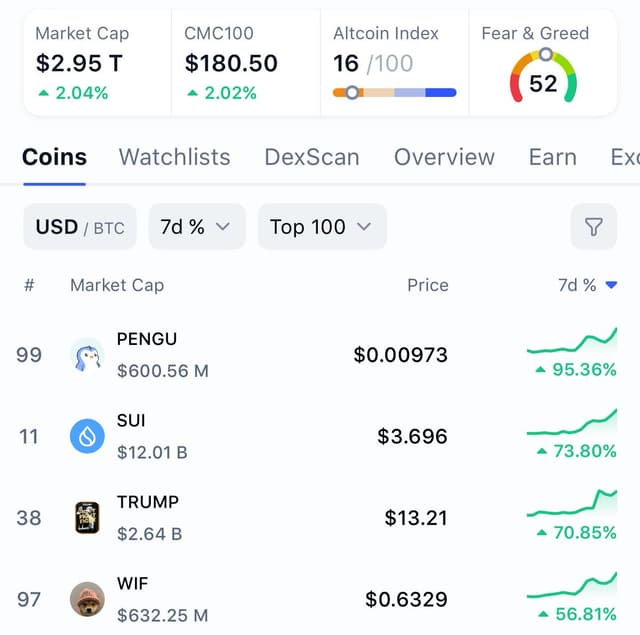Open the TRUMP price $13.21 row
This screenshot has width=640, height=635.
[320, 517]
